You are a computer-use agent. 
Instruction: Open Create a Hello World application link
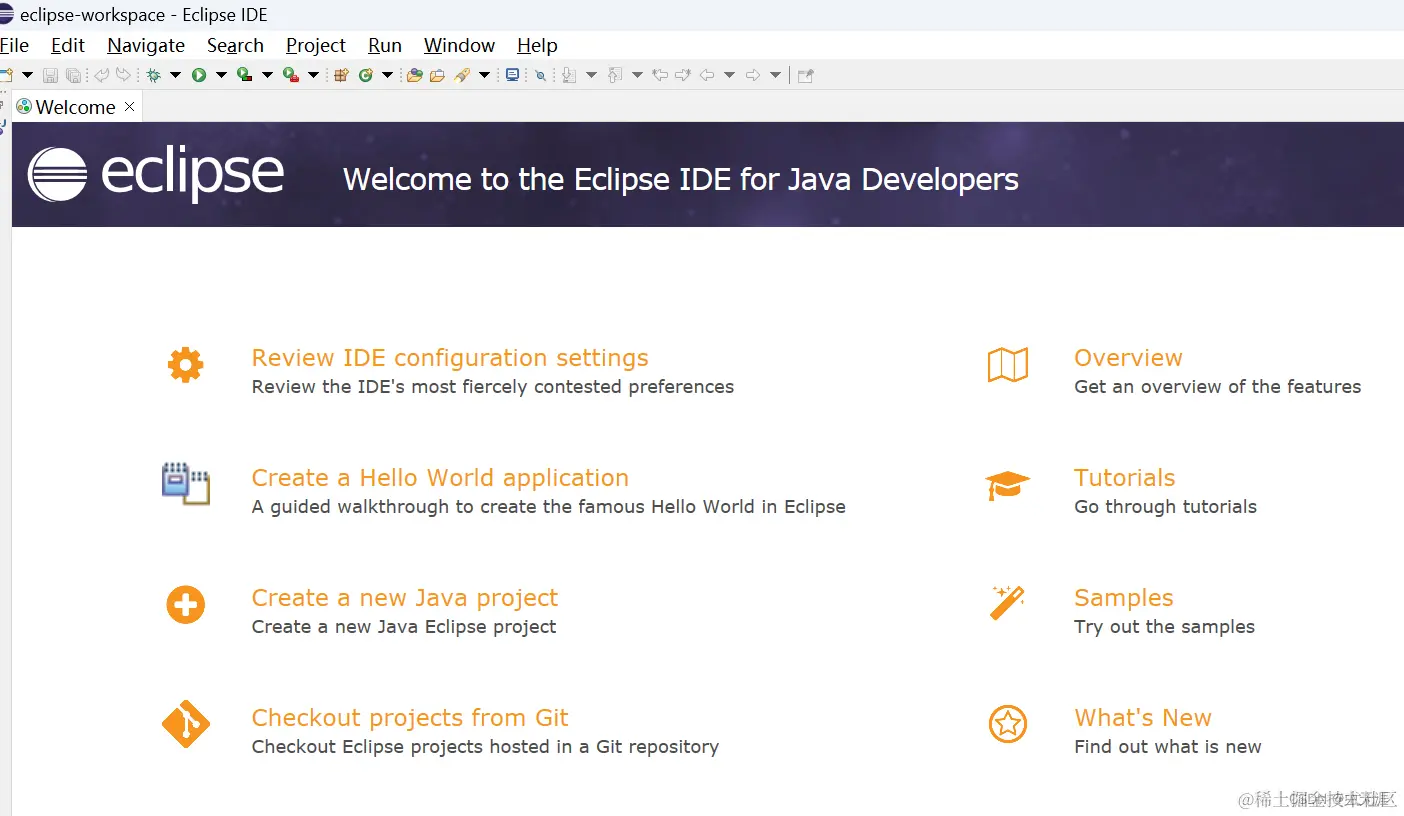click(x=440, y=478)
